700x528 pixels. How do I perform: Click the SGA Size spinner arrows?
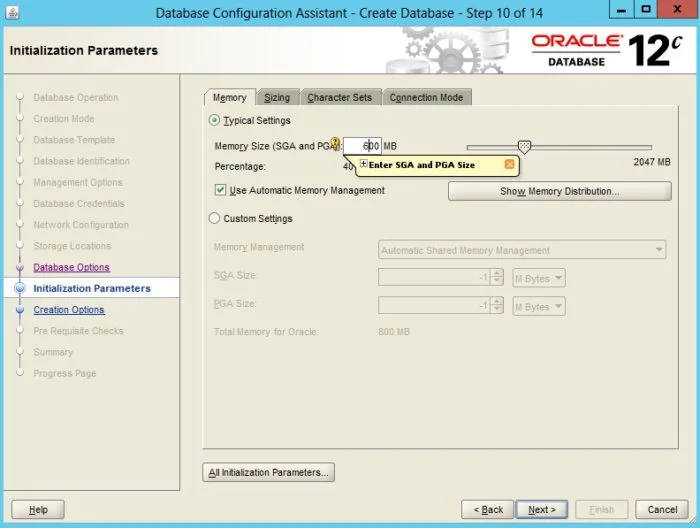click(497, 277)
